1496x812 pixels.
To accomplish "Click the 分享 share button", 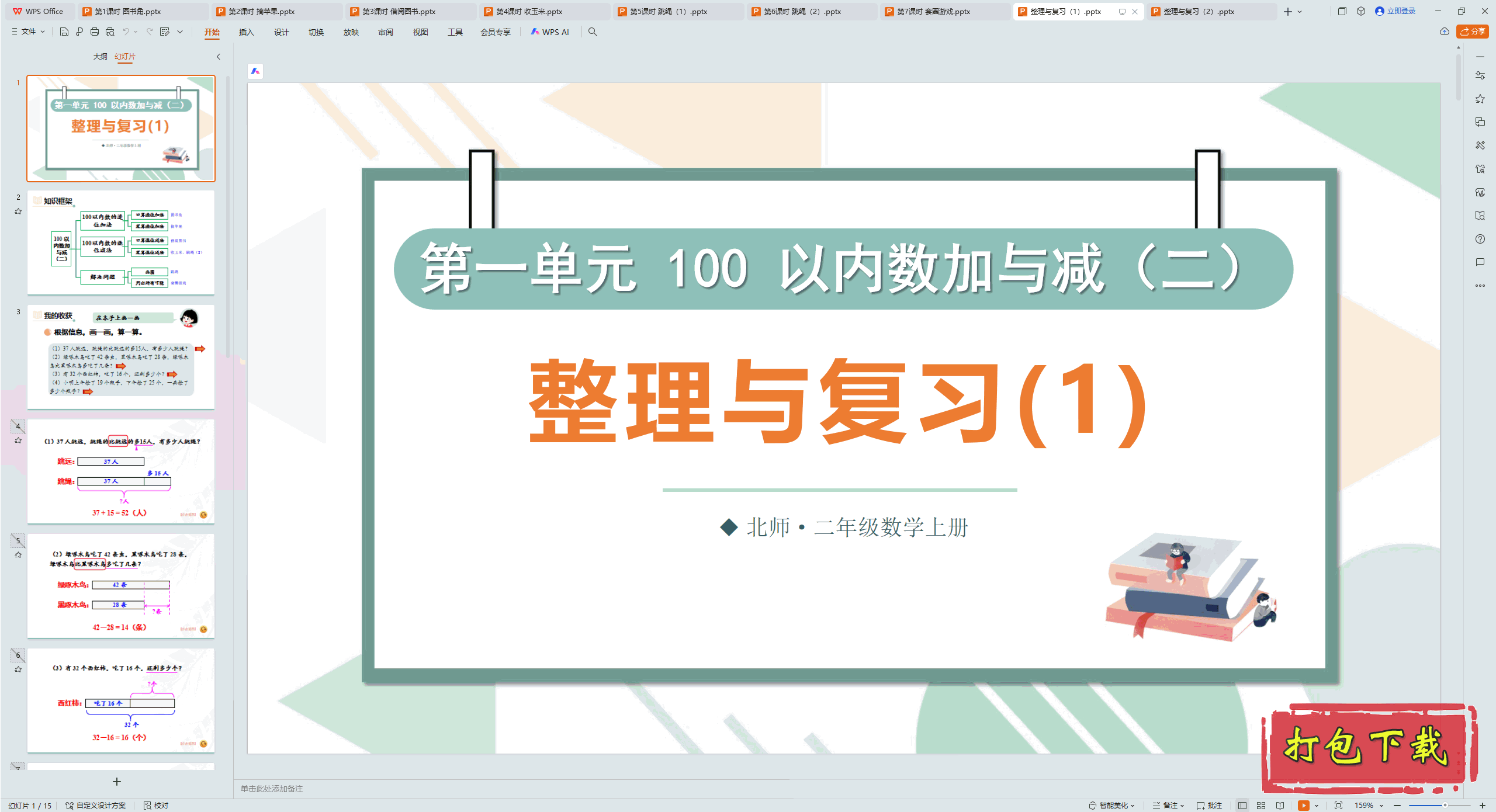I will pyautogui.click(x=1472, y=32).
